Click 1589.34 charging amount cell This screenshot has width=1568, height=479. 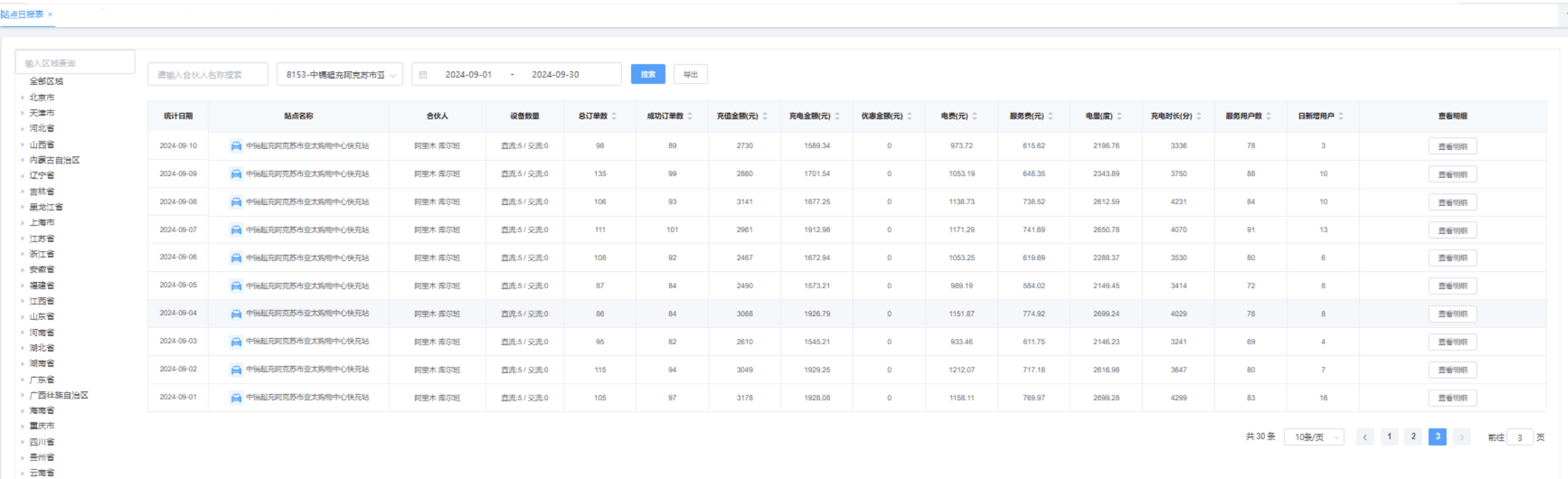(x=817, y=146)
